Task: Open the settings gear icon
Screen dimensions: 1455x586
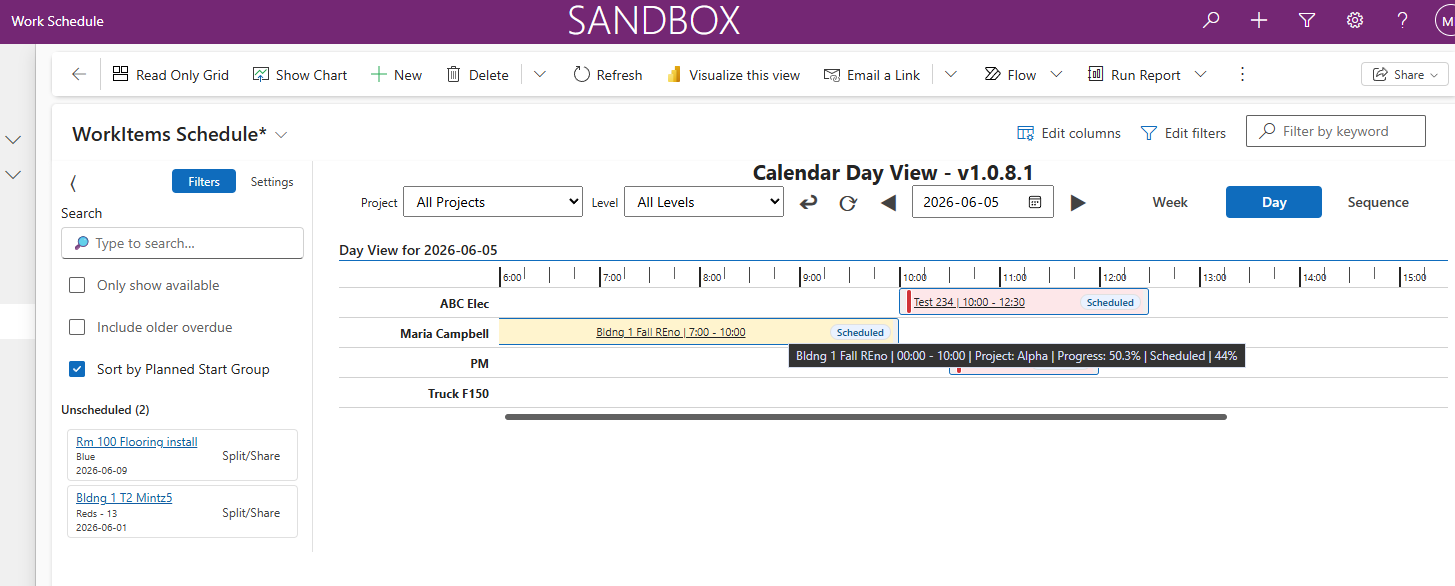Action: tap(1355, 20)
